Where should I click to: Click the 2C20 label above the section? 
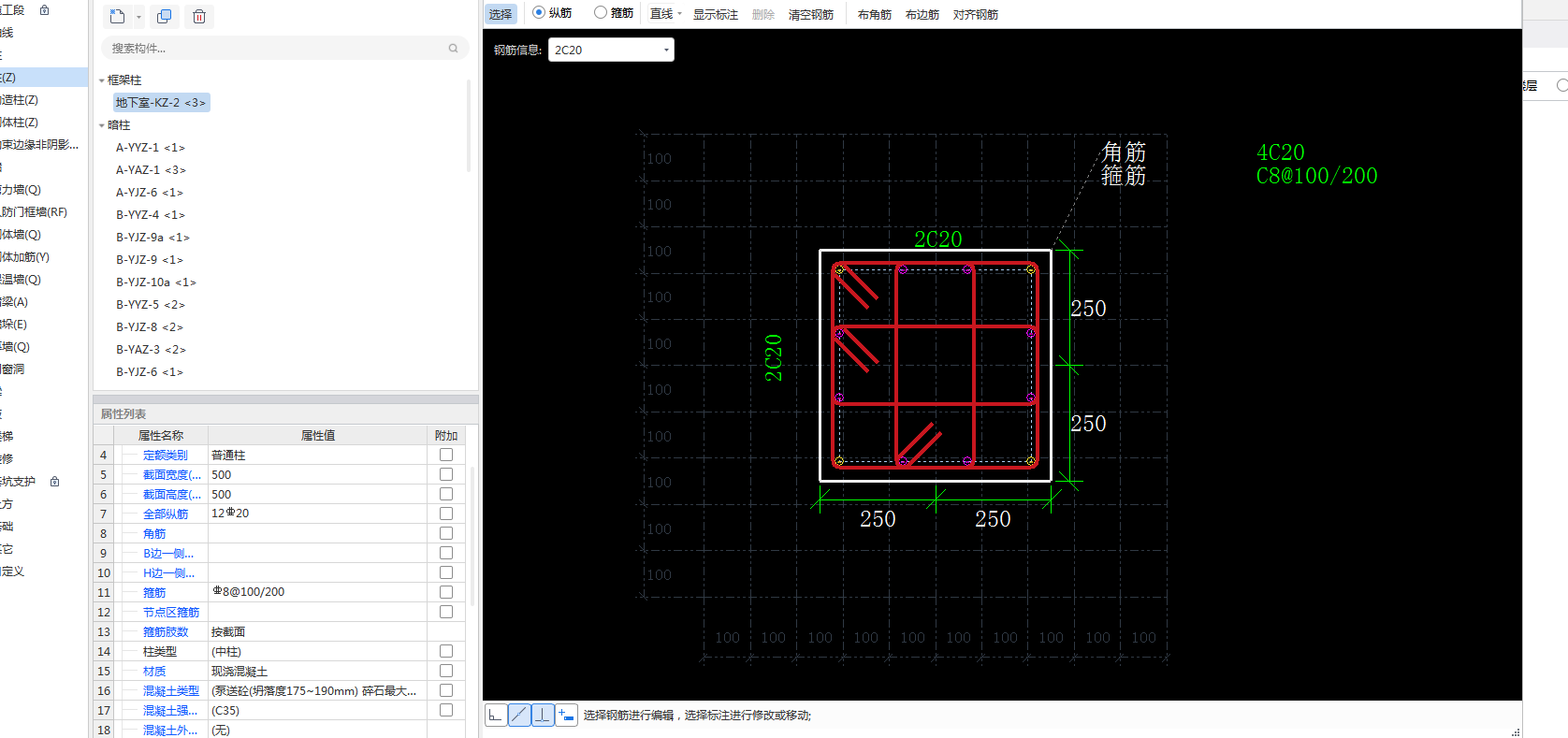click(938, 239)
